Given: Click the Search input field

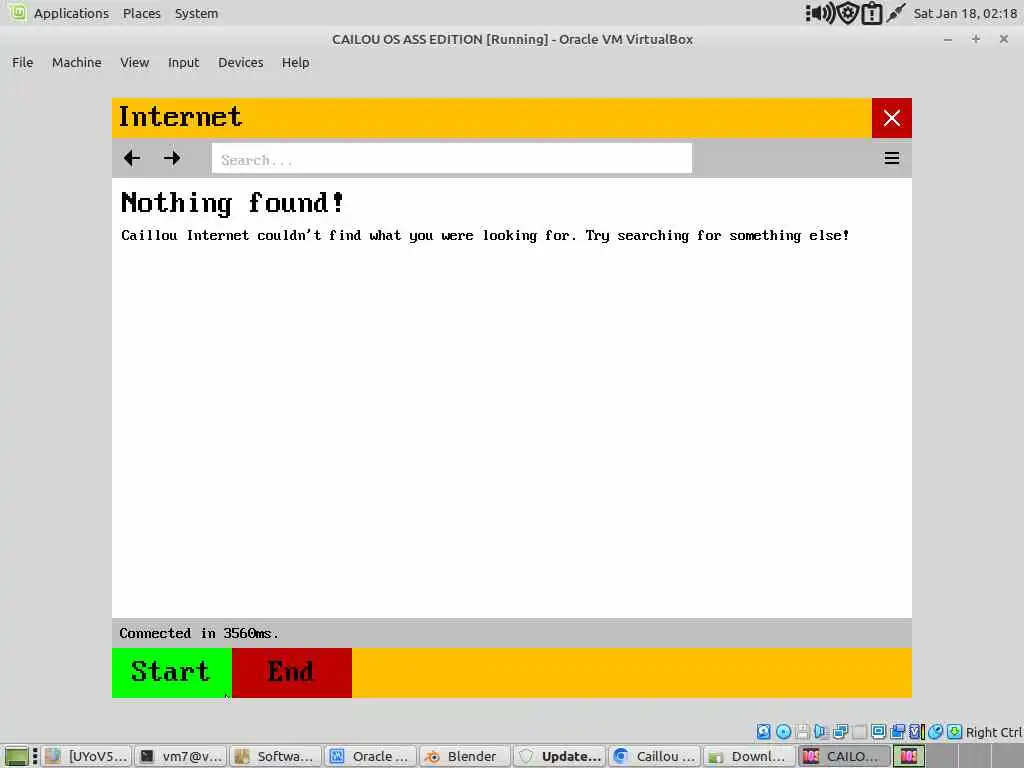Looking at the screenshot, I should point(451,159).
